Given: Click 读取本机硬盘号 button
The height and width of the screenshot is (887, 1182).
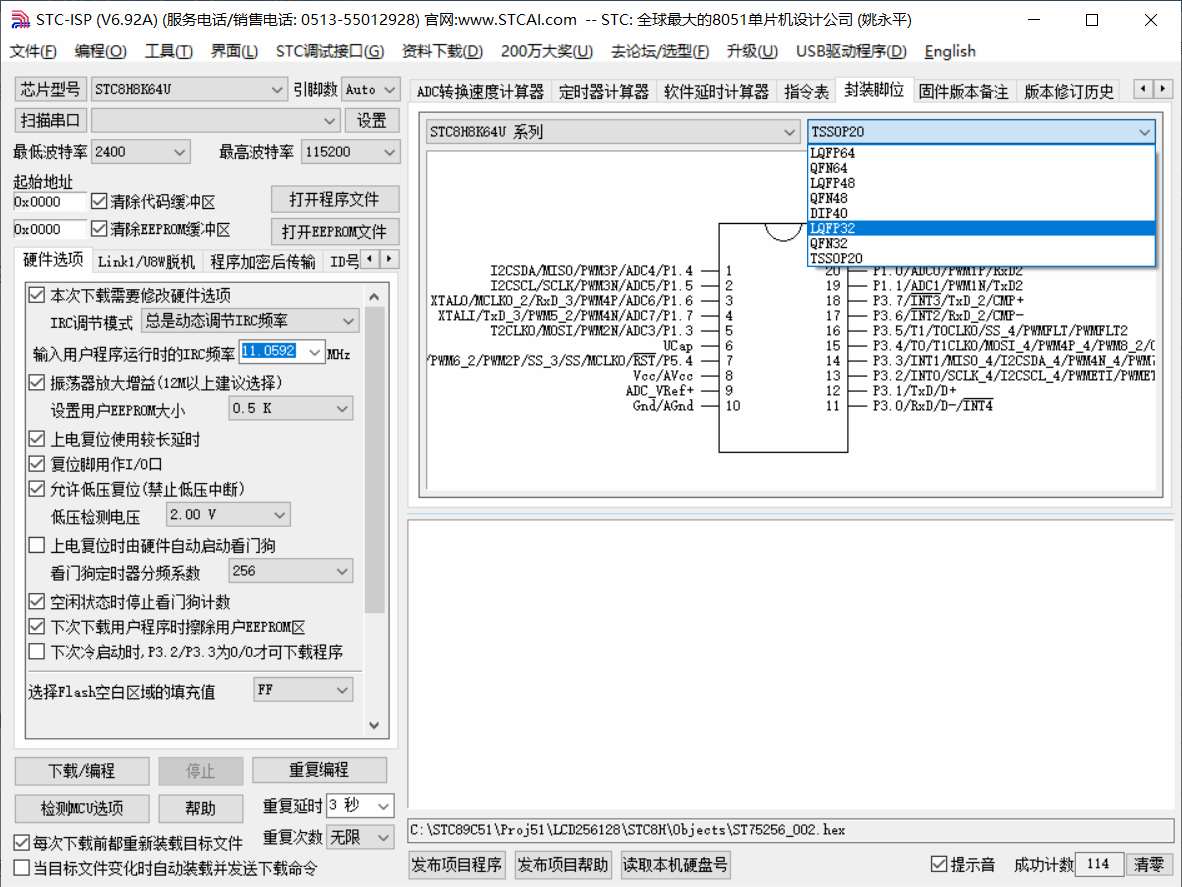Looking at the screenshot, I should pos(675,865).
